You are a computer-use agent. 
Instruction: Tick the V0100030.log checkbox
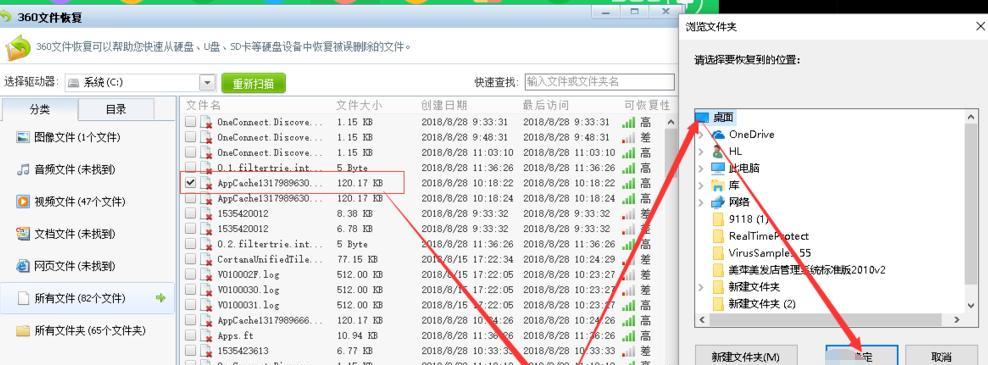[190, 290]
